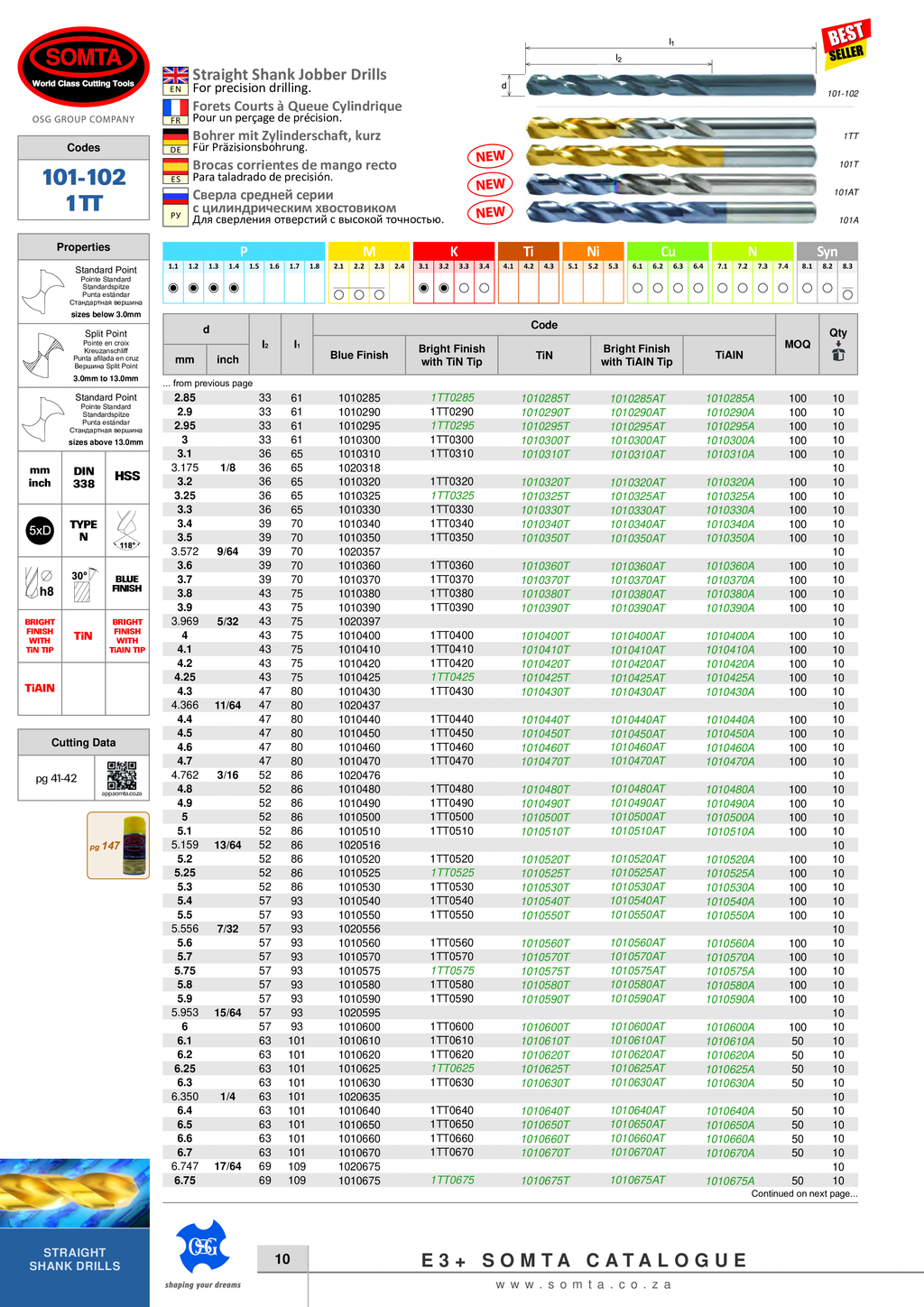Viewport: 924px width, 1307px height.
Task: Open the www.somta.co.za website link
Action: (584, 1284)
